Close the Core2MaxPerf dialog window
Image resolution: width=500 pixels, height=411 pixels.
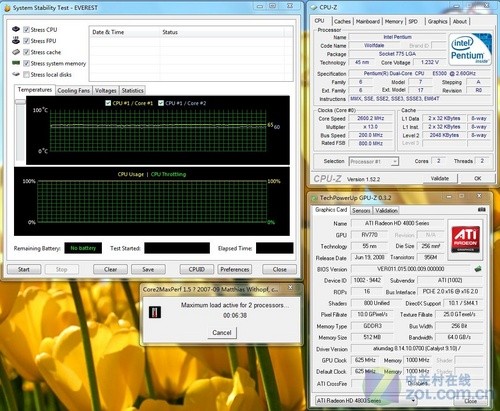290,287
